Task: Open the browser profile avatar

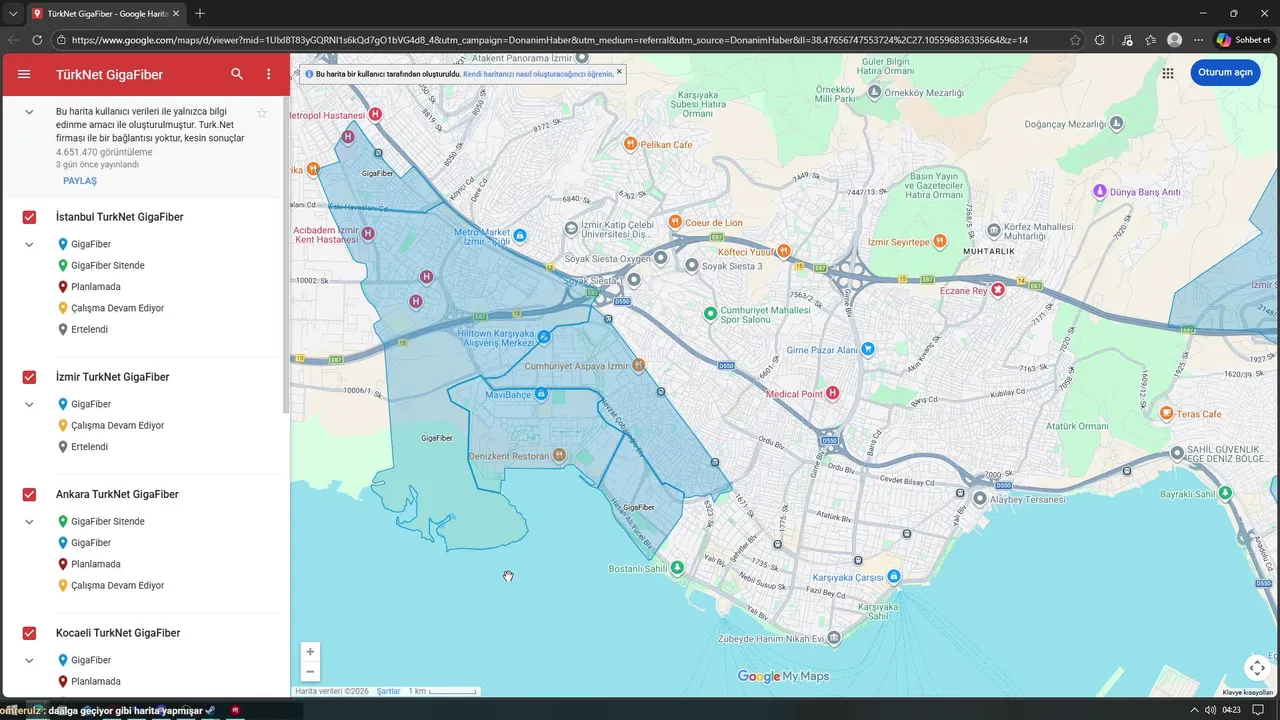Action: [1174, 40]
